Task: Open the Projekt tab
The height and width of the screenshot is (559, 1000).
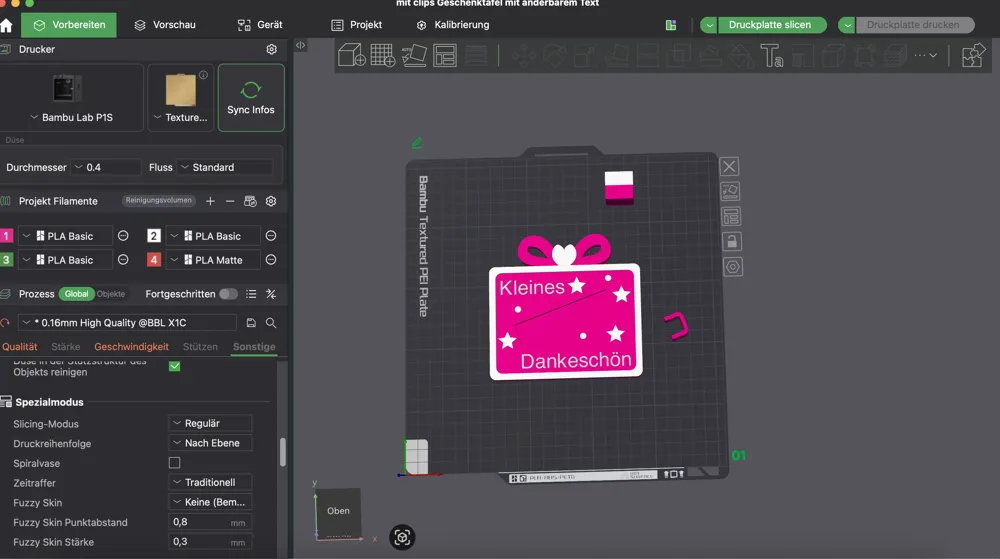Action: pos(357,25)
